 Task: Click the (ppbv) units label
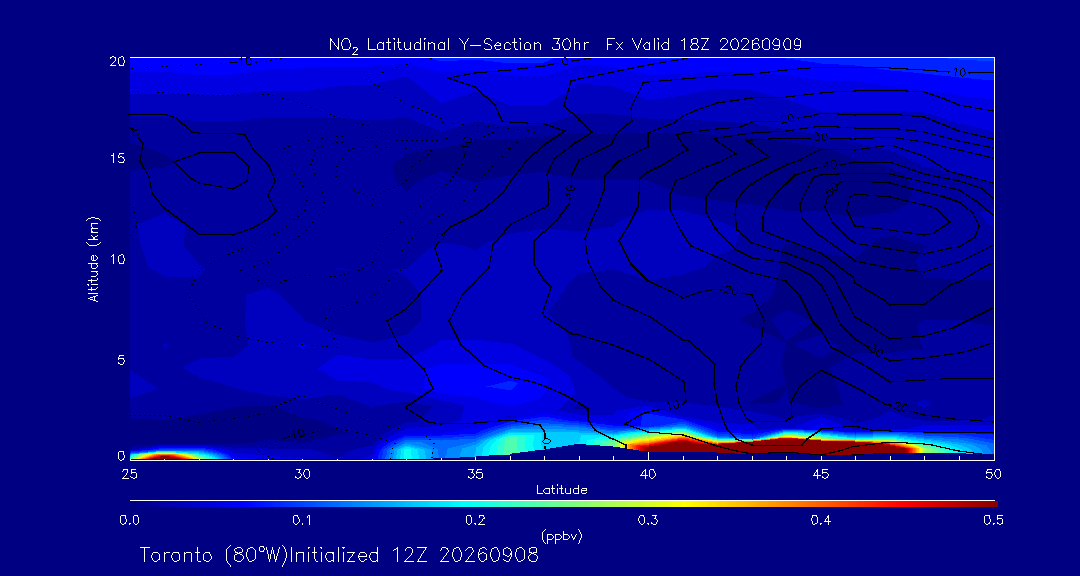[x=561, y=537]
